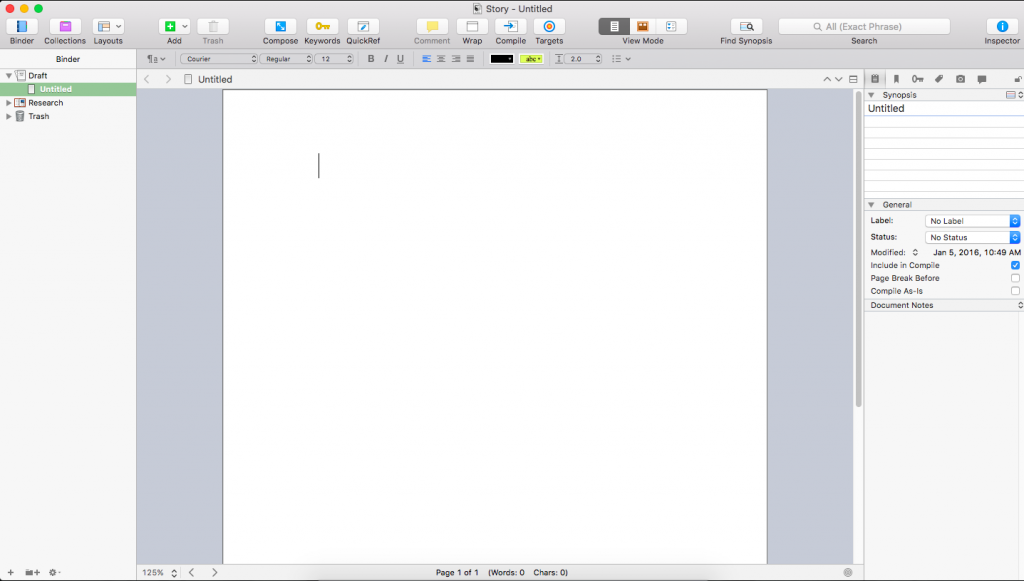Uncheck Include in Compile
This screenshot has height=581, width=1024.
coord(1015,265)
